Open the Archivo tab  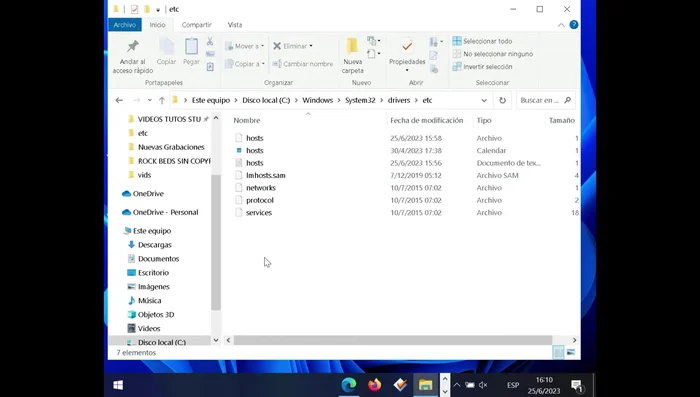pyautogui.click(x=125, y=25)
